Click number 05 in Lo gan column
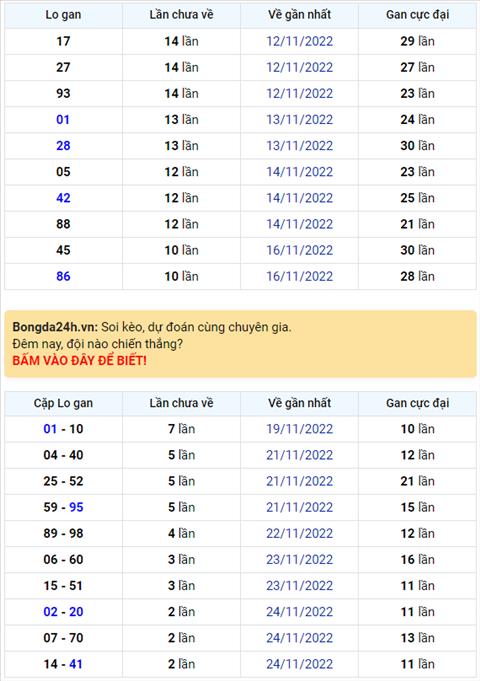The height and width of the screenshot is (681, 480). pos(63,172)
